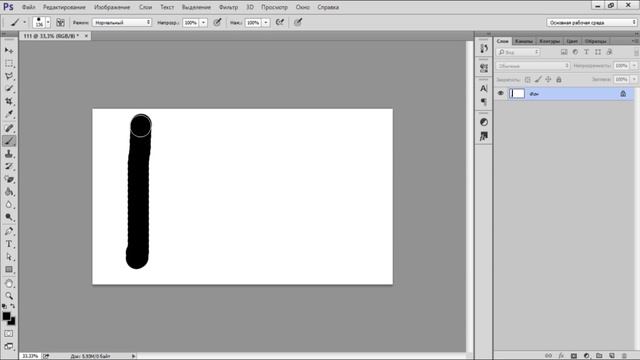Screen dimensions: 640x360
Task: Open the Properties panel icon
Action: click(x=484, y=68)
